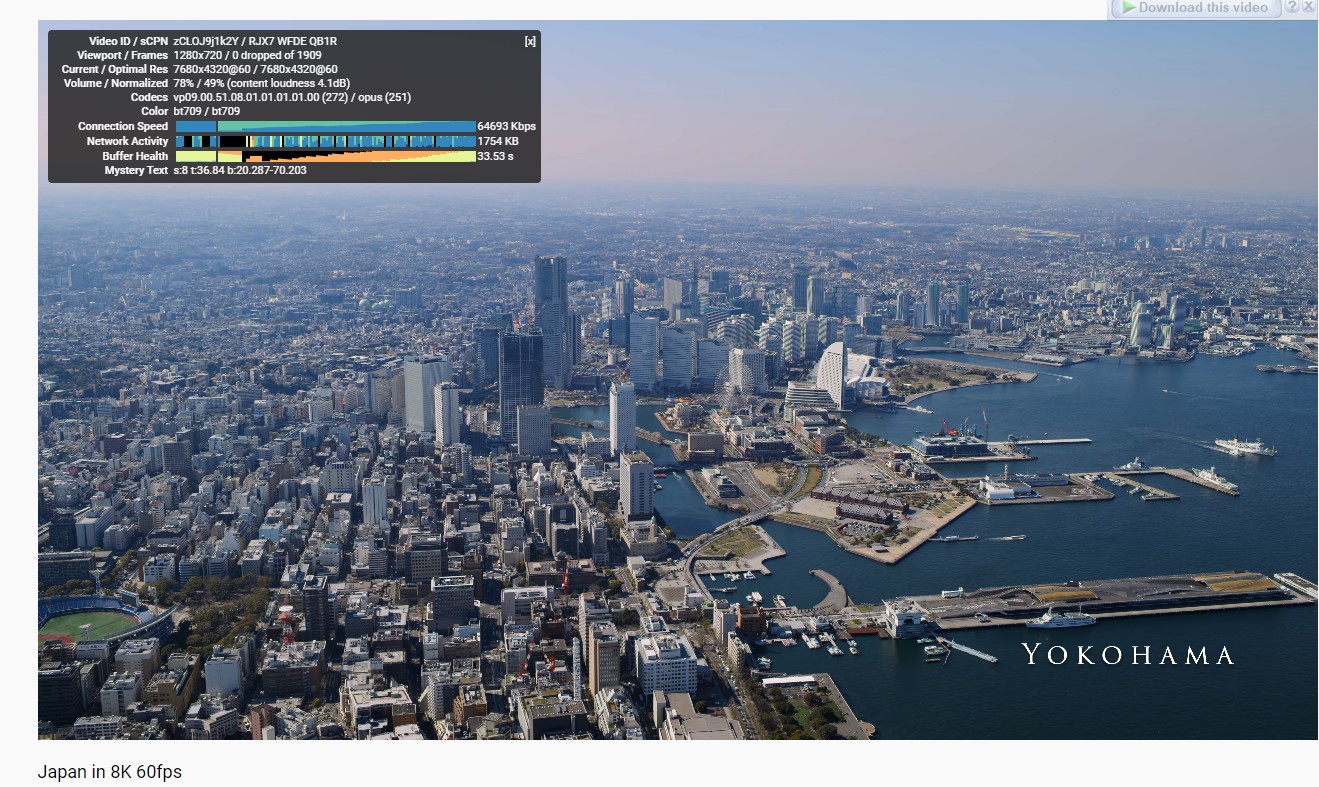Click the volume value 78% / 49%

click(197, 83)
